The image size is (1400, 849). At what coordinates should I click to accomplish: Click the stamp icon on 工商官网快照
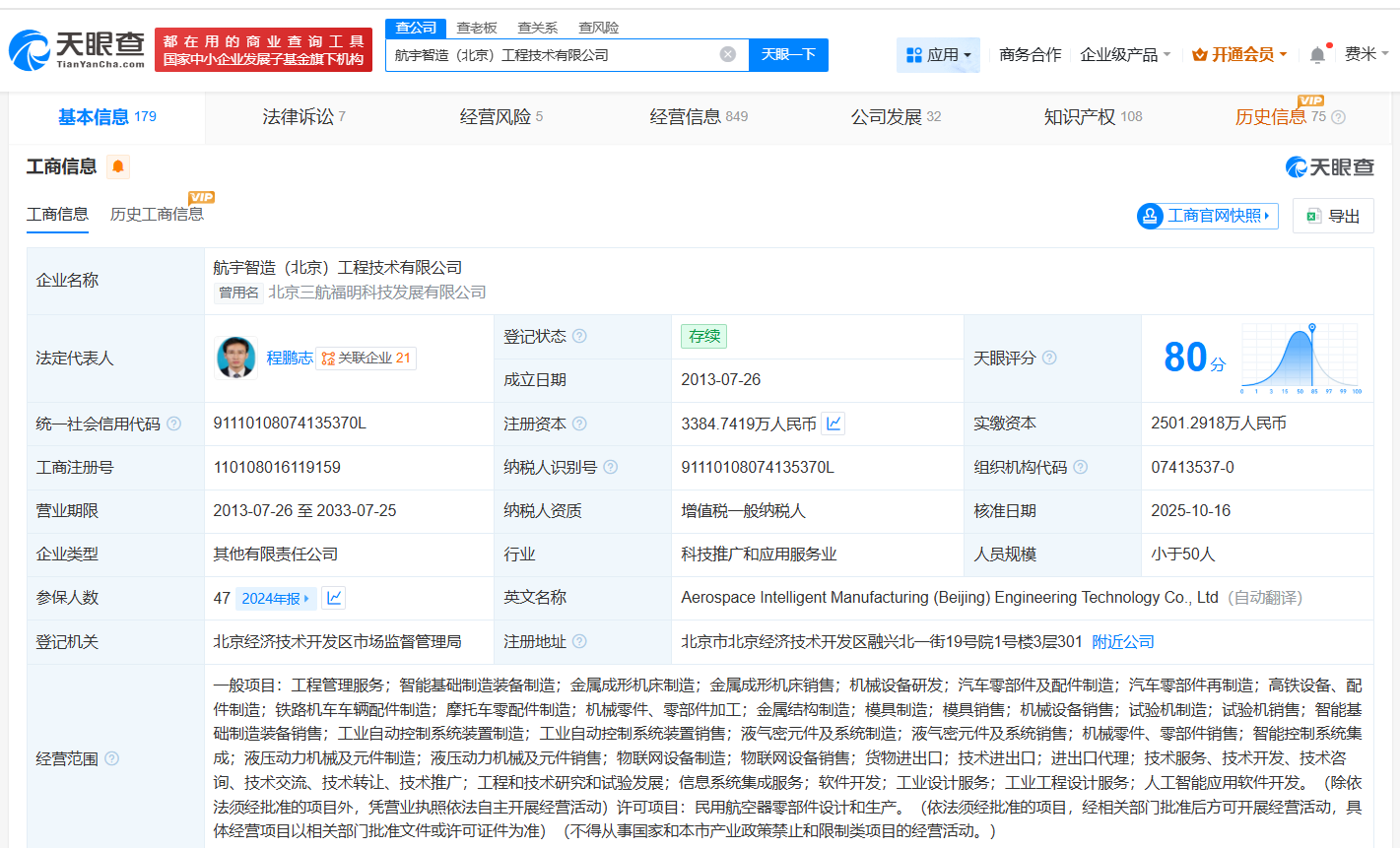(x=1150, y=216)
